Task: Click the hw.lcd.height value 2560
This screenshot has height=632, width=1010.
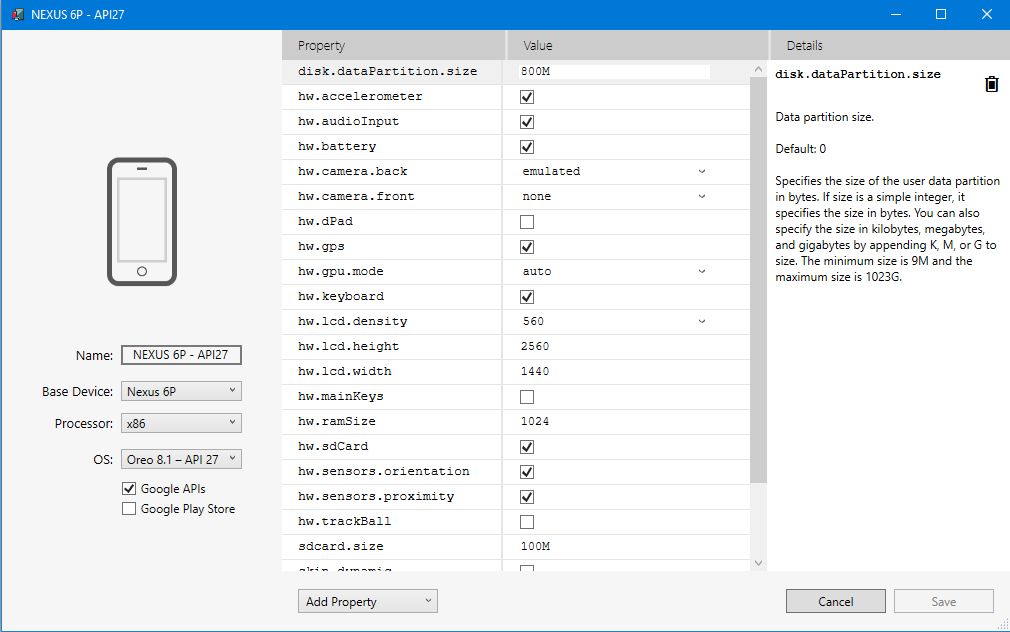Action: 535,347
